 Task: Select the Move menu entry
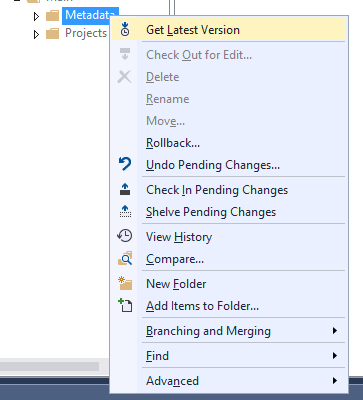click(x=229, y=121)
